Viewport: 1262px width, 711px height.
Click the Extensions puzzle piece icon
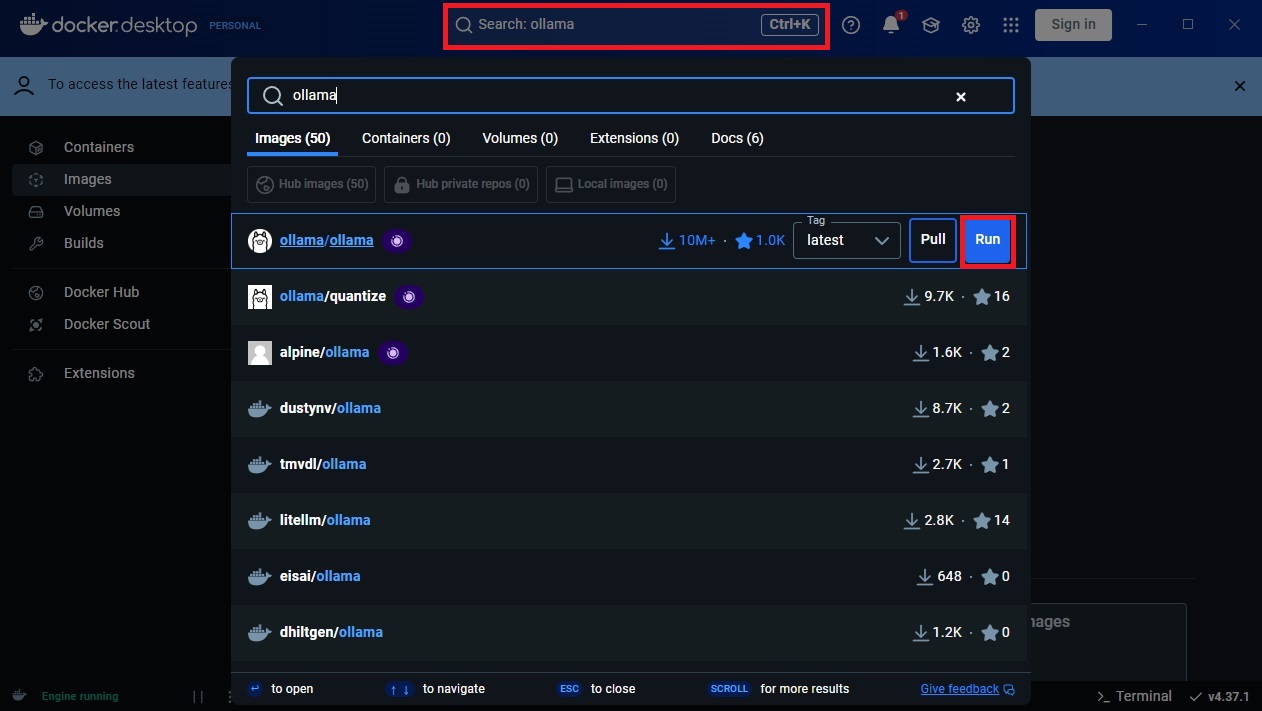(x=36, y=374)
